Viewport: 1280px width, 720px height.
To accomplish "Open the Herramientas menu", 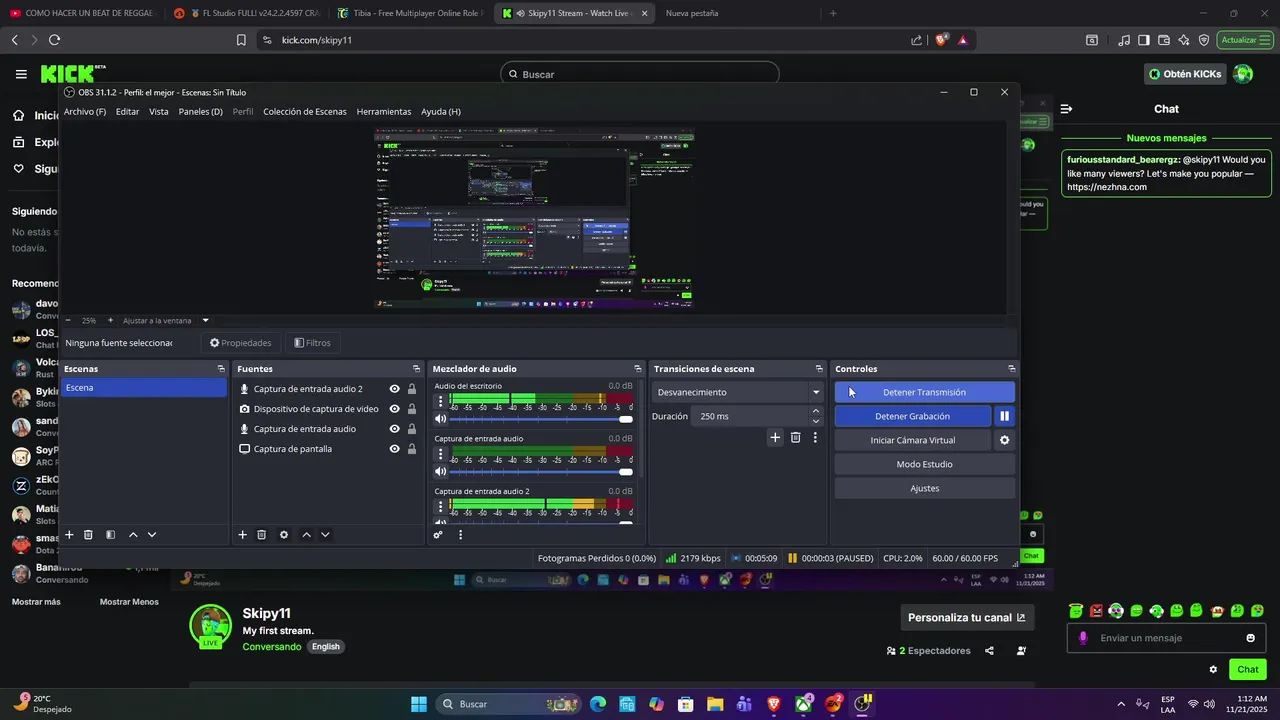I will point(384,111).
